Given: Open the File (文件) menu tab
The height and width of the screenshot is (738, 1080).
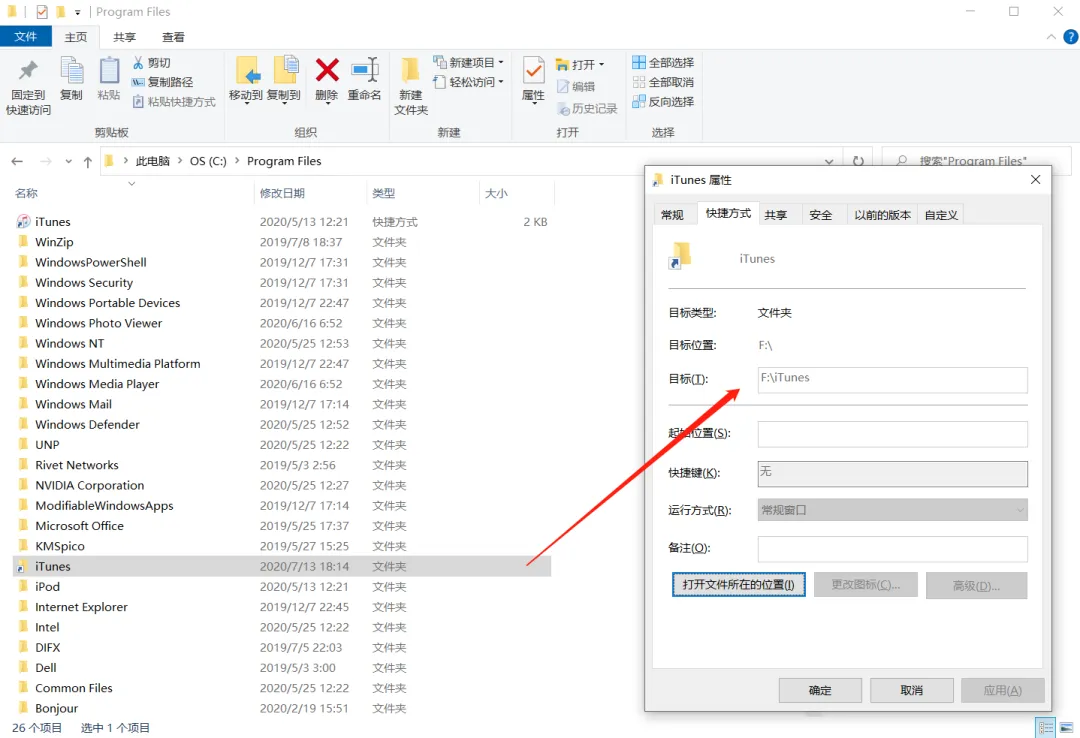Looking at the screenshot, I should 25,37.
